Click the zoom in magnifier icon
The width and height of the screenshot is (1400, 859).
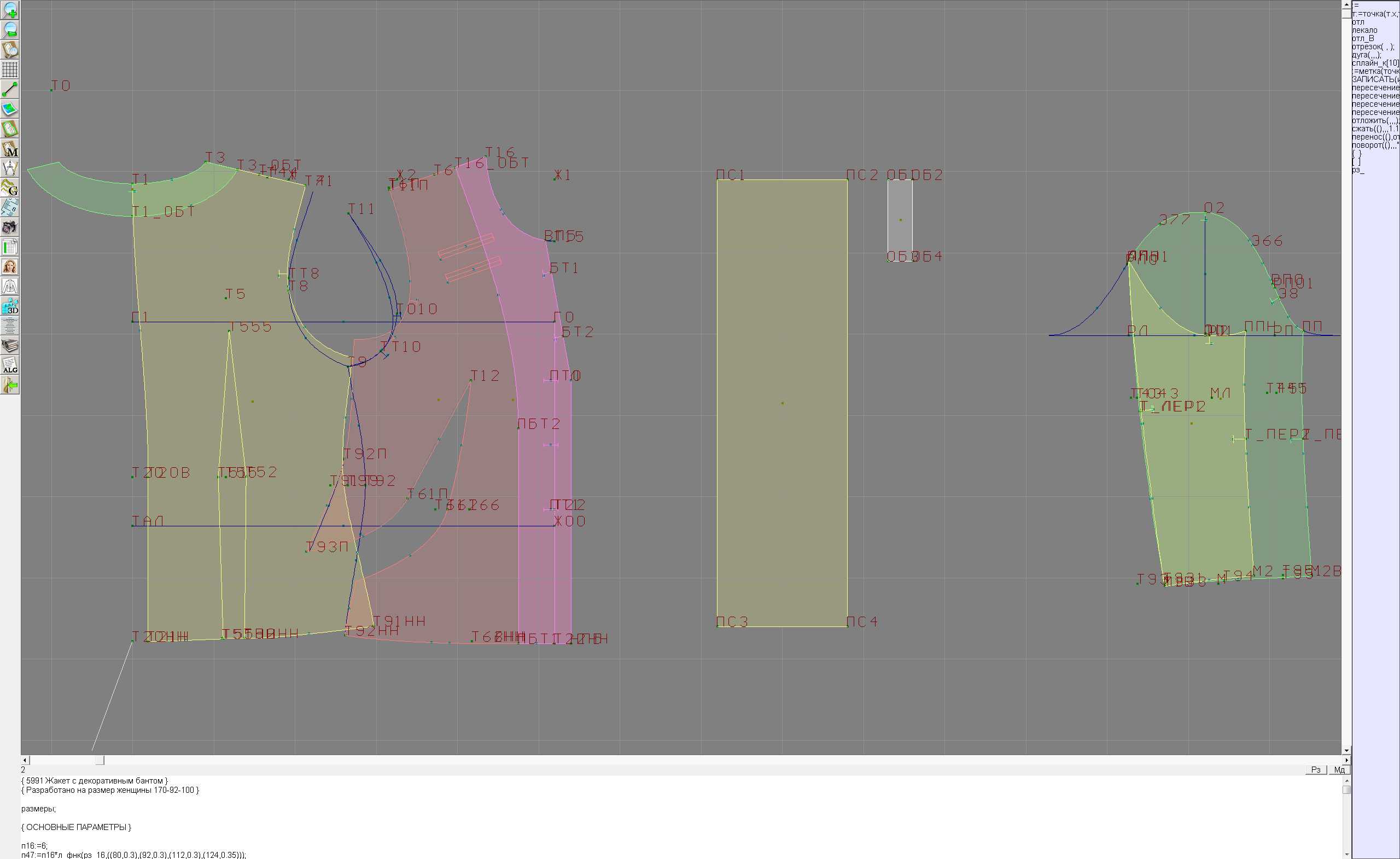pos(10,10)
